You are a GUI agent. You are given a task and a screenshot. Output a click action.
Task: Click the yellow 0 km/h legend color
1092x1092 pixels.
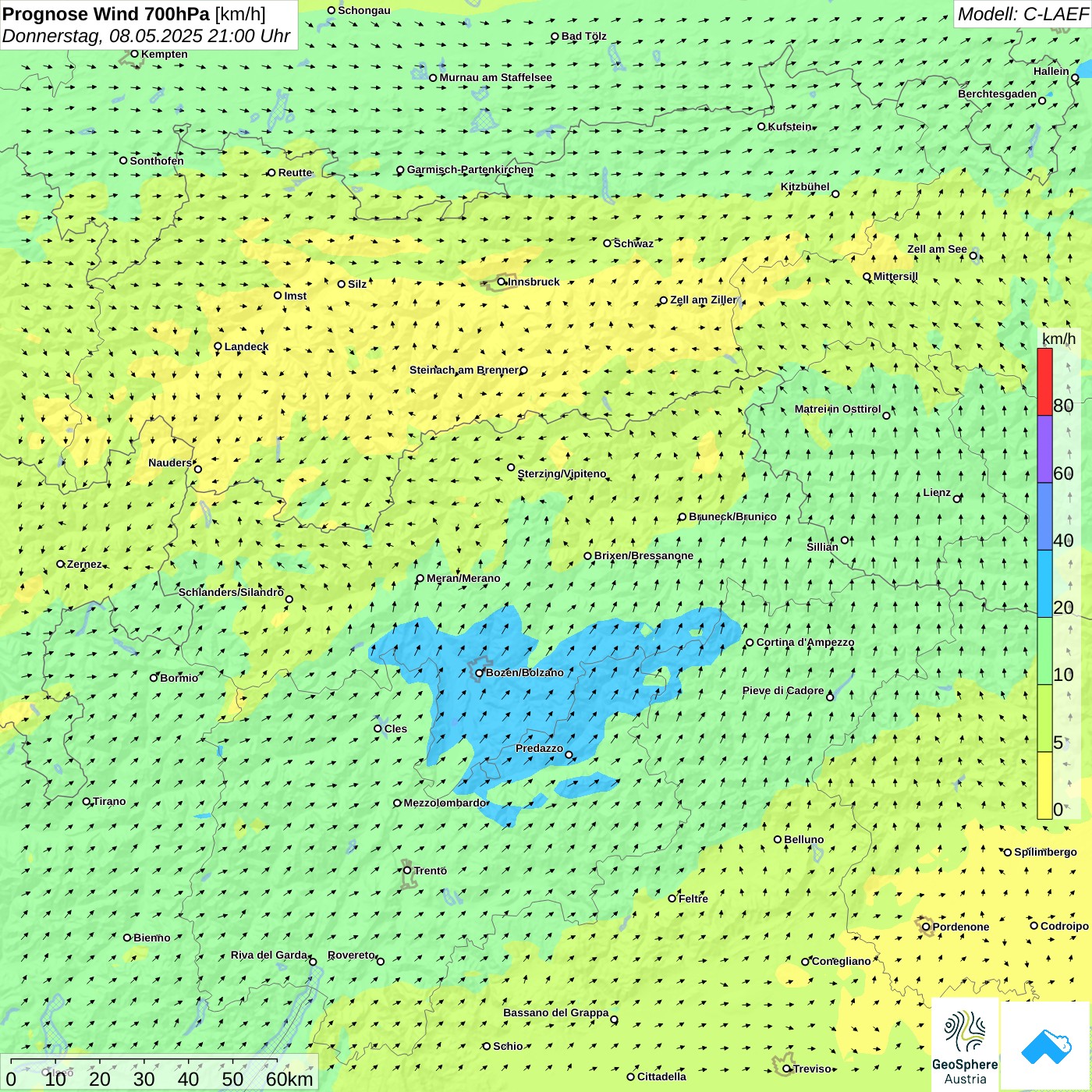pyautogui.click(x=1044, y=785)
